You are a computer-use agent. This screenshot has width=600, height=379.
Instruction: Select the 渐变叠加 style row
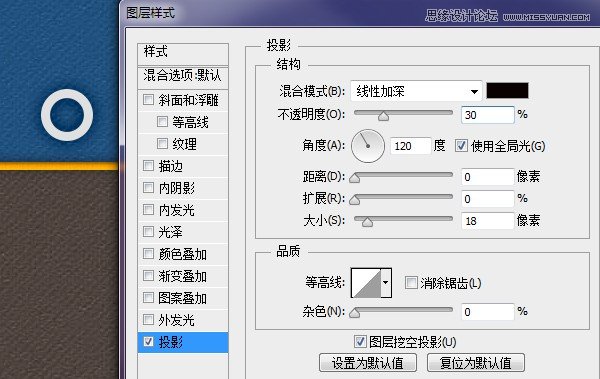(183, 276)
